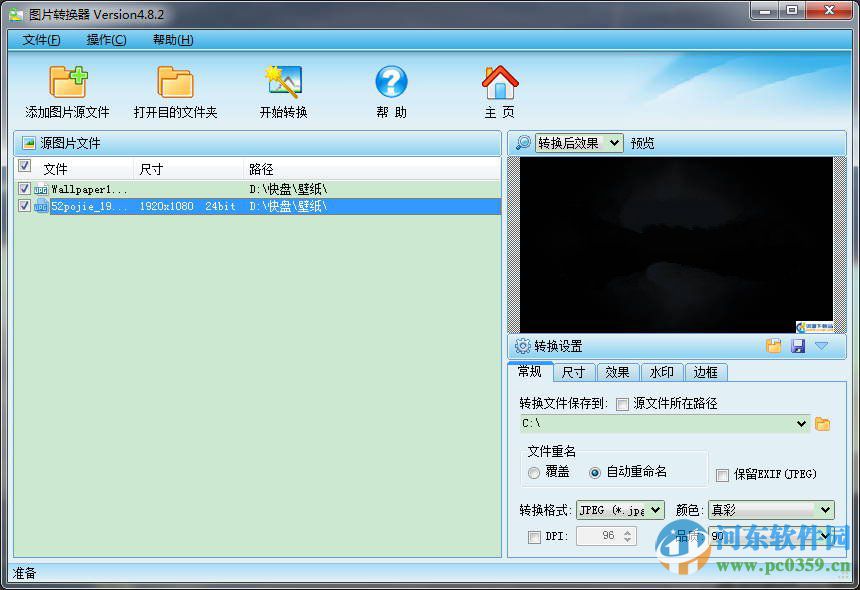Click the magnifier icon beside the preview dropdown

click(523, 143)
